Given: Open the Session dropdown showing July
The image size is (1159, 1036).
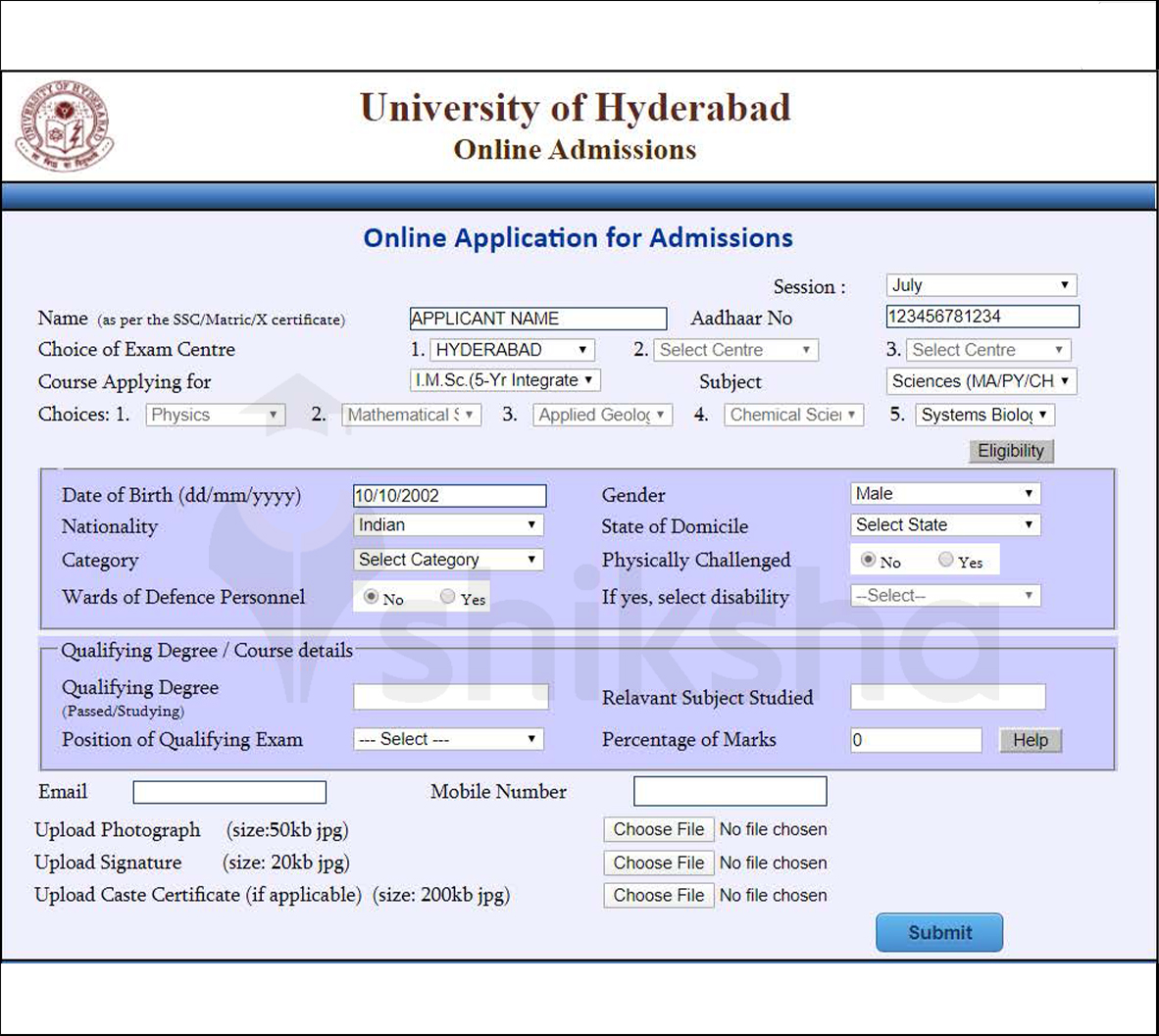Looking at the screenshot, I should click(981, 285).
